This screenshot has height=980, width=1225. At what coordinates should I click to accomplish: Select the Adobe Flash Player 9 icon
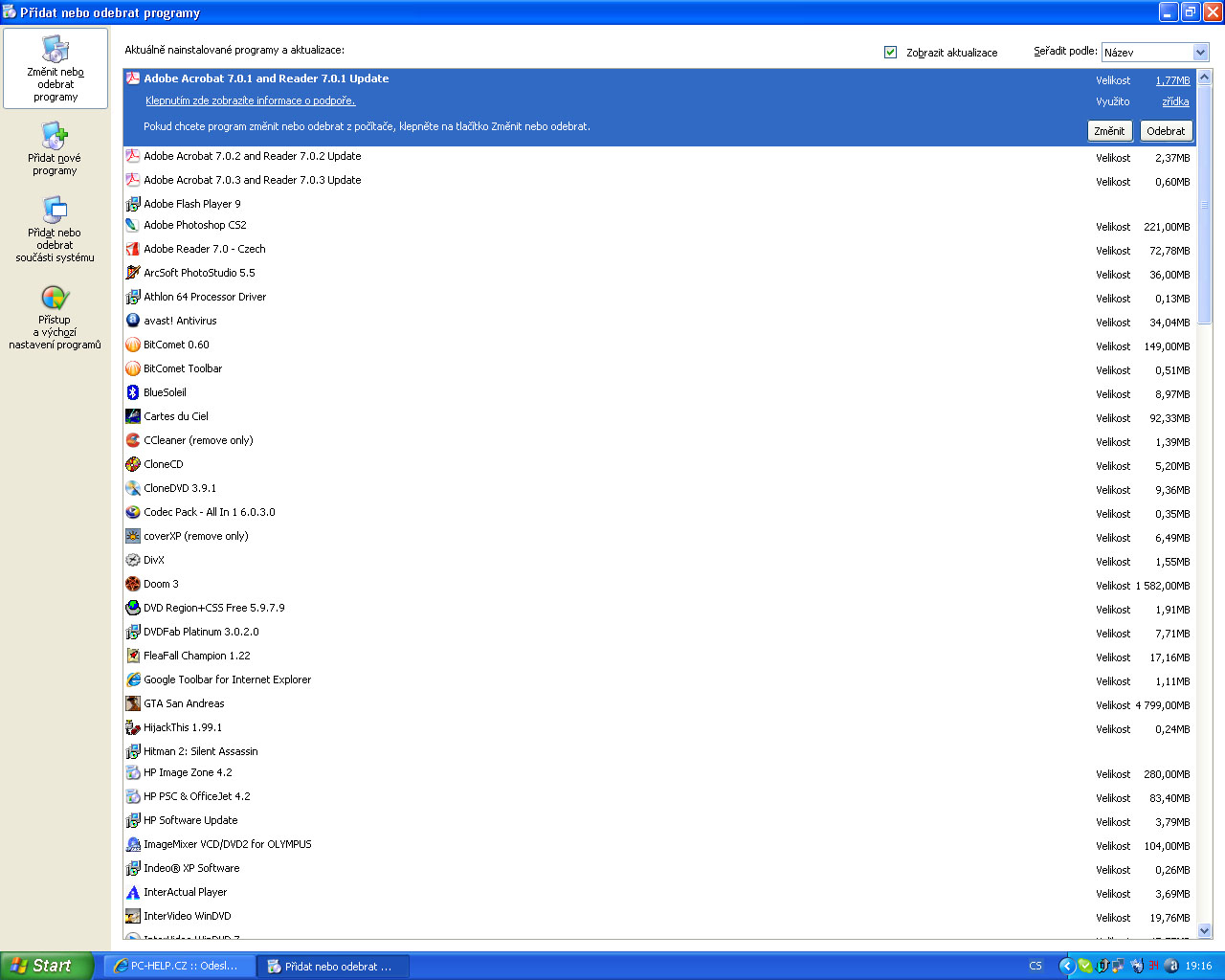[x=133, y=204]
